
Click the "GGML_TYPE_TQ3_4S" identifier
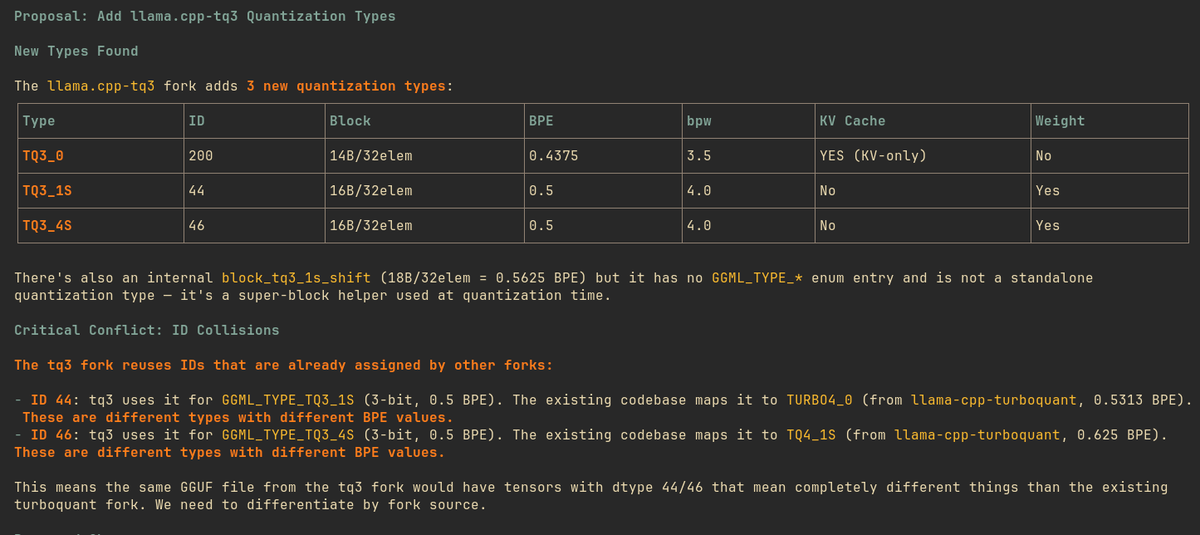(288, 435)
